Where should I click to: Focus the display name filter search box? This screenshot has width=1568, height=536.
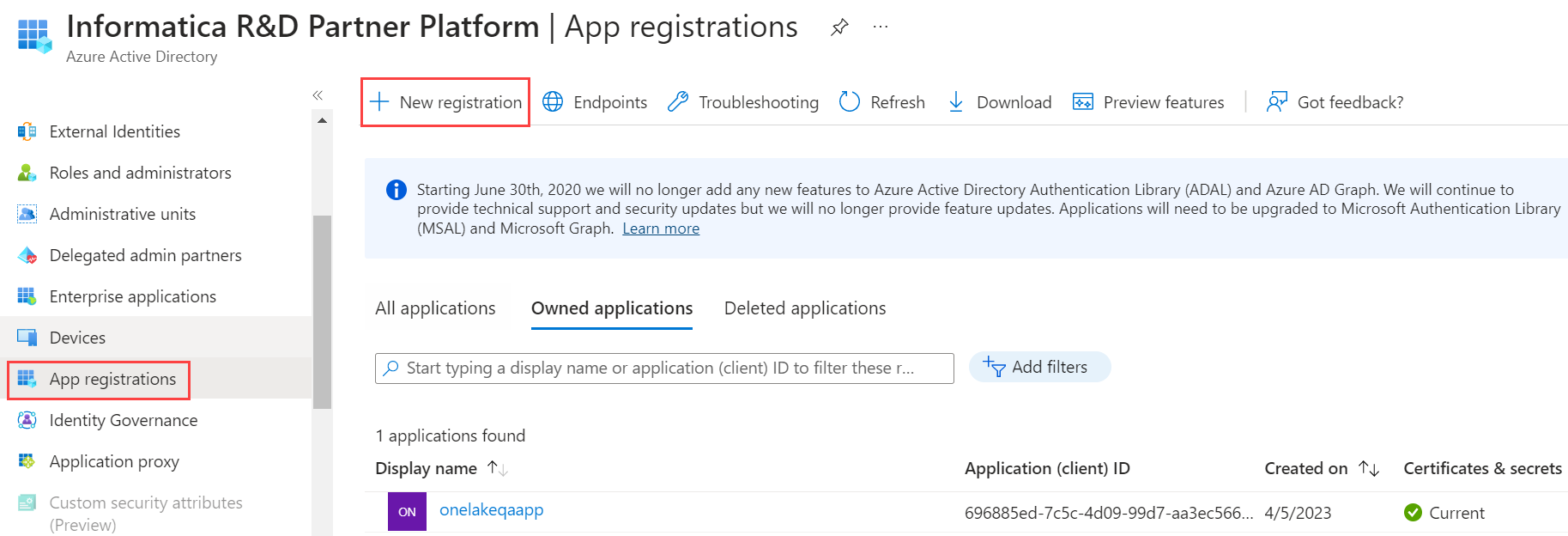pos(664,368)
